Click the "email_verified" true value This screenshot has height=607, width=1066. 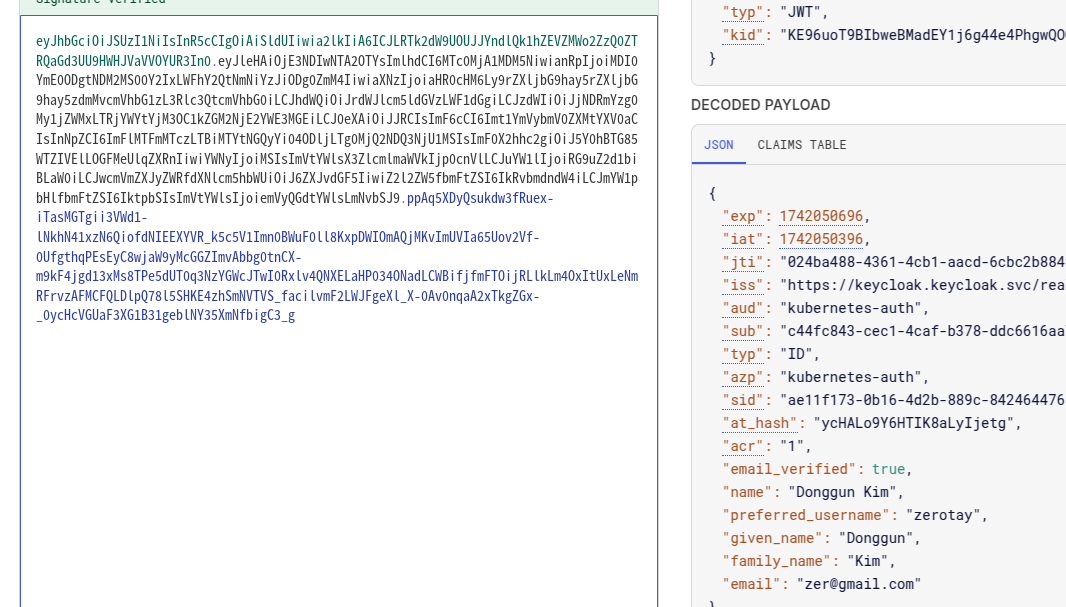pyautogui.click(x=888, y=469)
